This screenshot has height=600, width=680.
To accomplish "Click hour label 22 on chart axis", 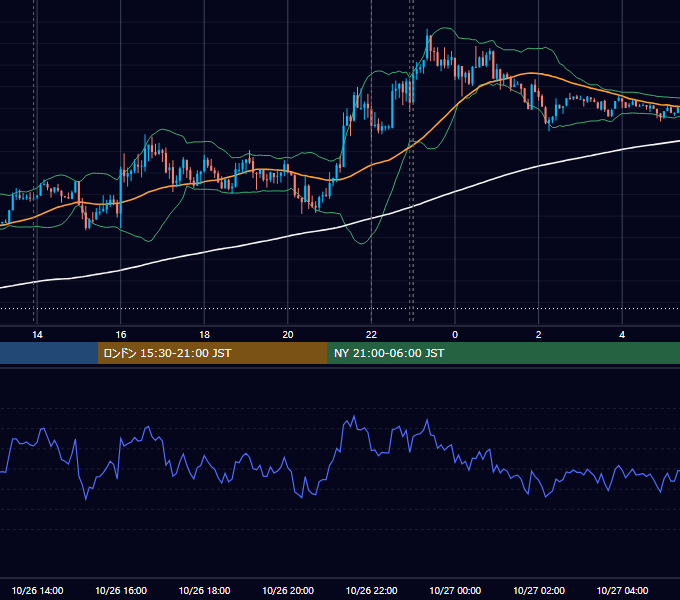I will point(371,334).
